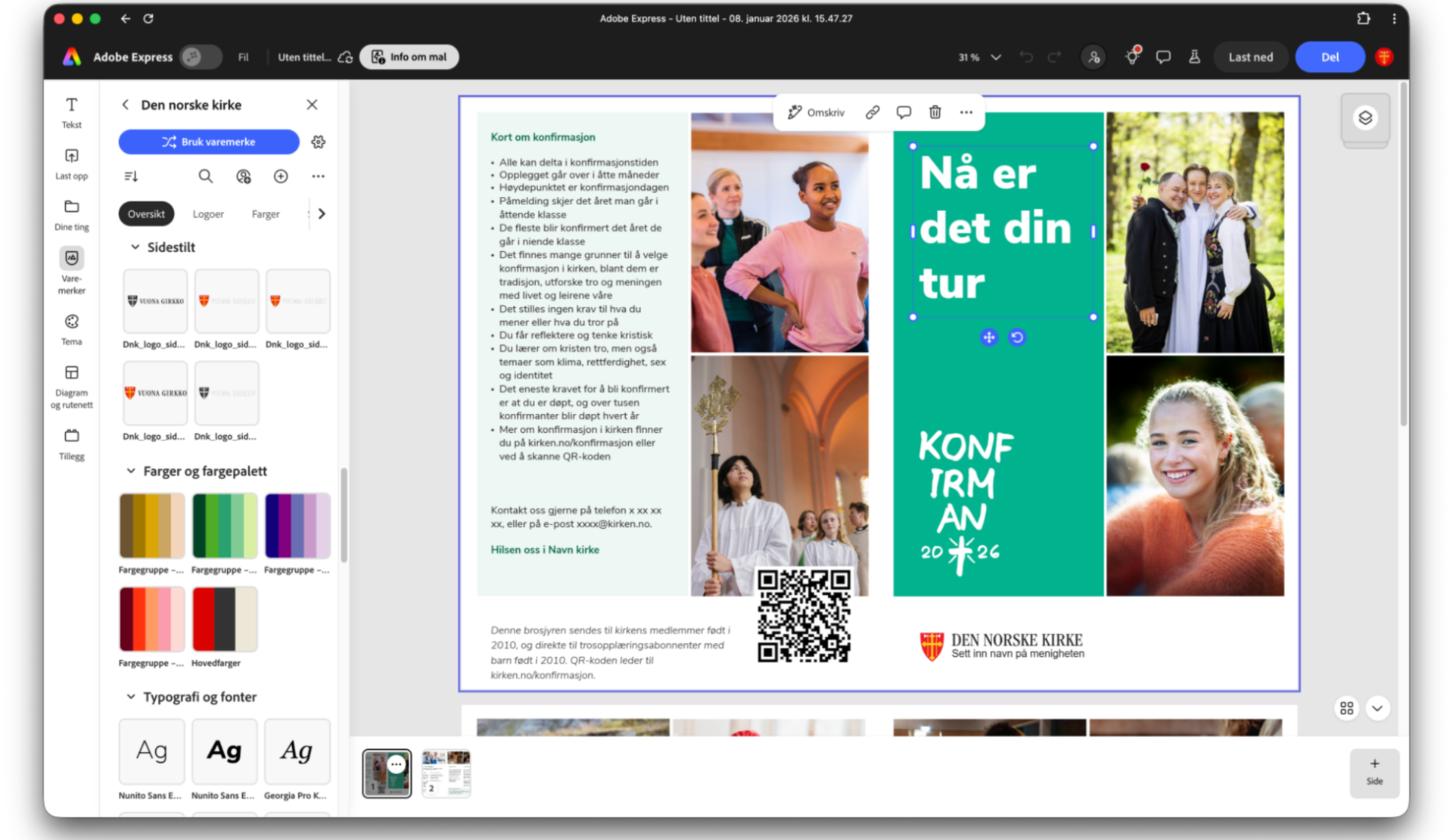
Task: Switch to the Logoer tab
Action: (x=208, y=214)
